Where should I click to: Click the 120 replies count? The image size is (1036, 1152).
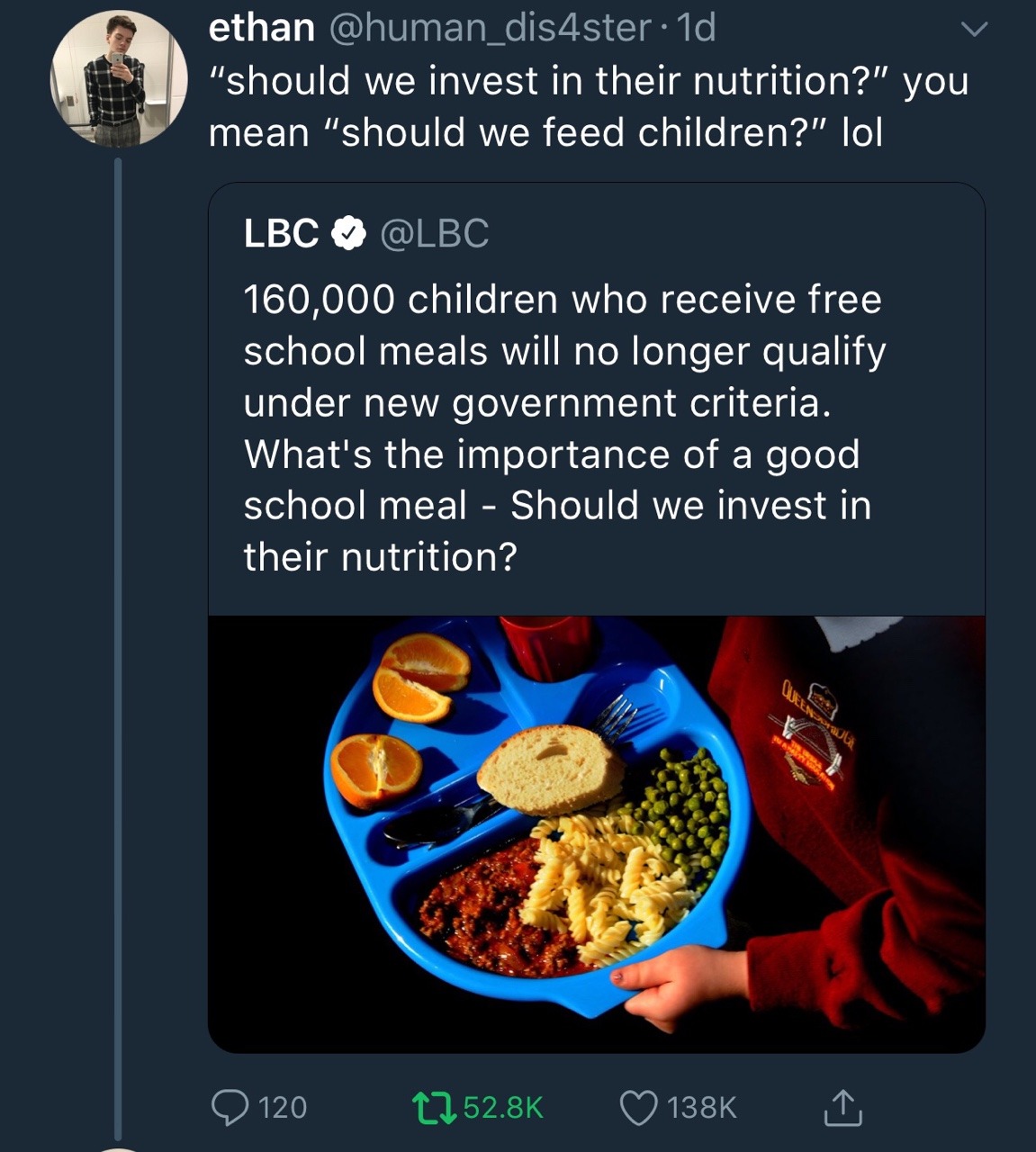click(x=283, y=1107)
